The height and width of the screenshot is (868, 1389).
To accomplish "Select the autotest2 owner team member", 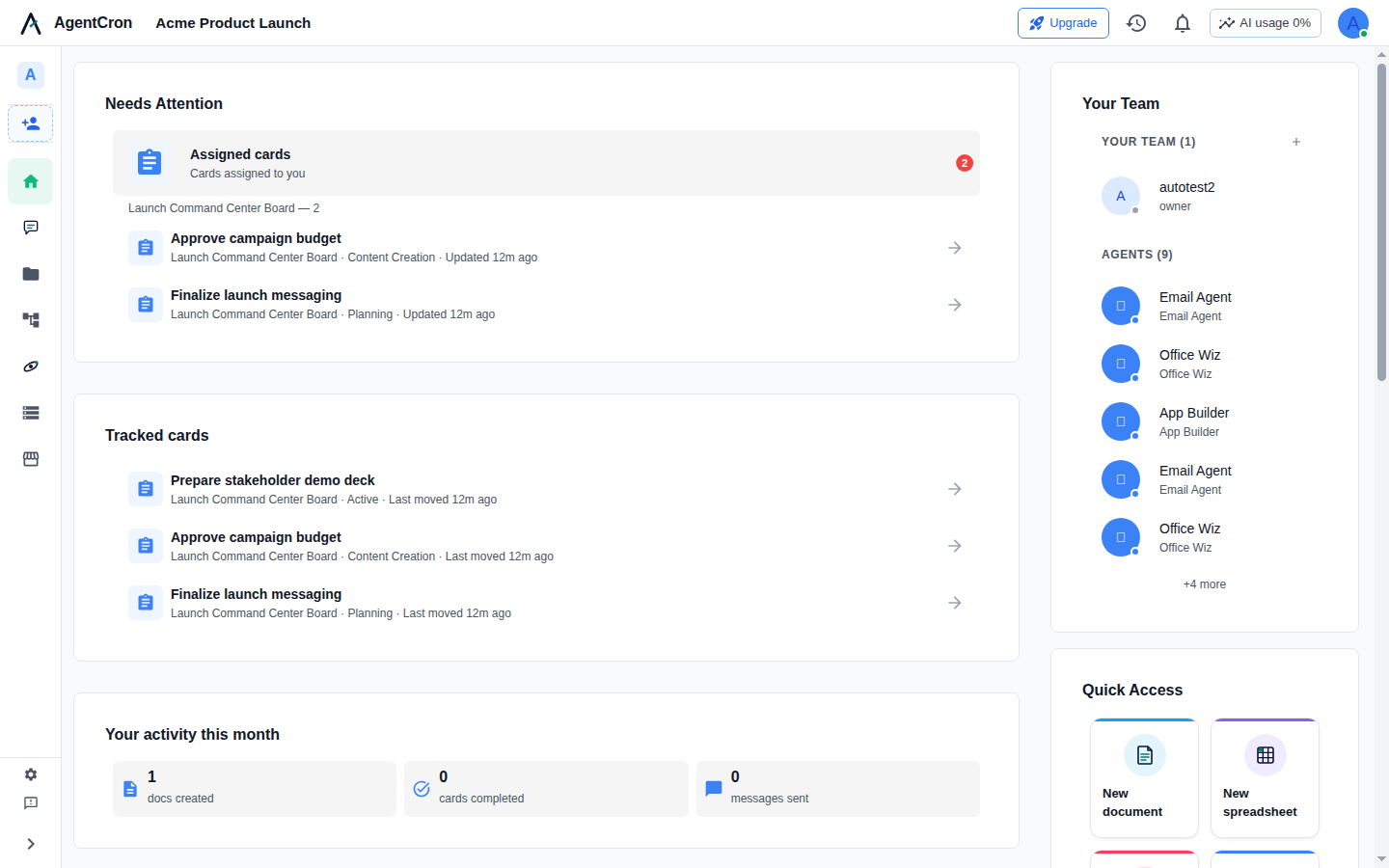I will coord(1205,196).
